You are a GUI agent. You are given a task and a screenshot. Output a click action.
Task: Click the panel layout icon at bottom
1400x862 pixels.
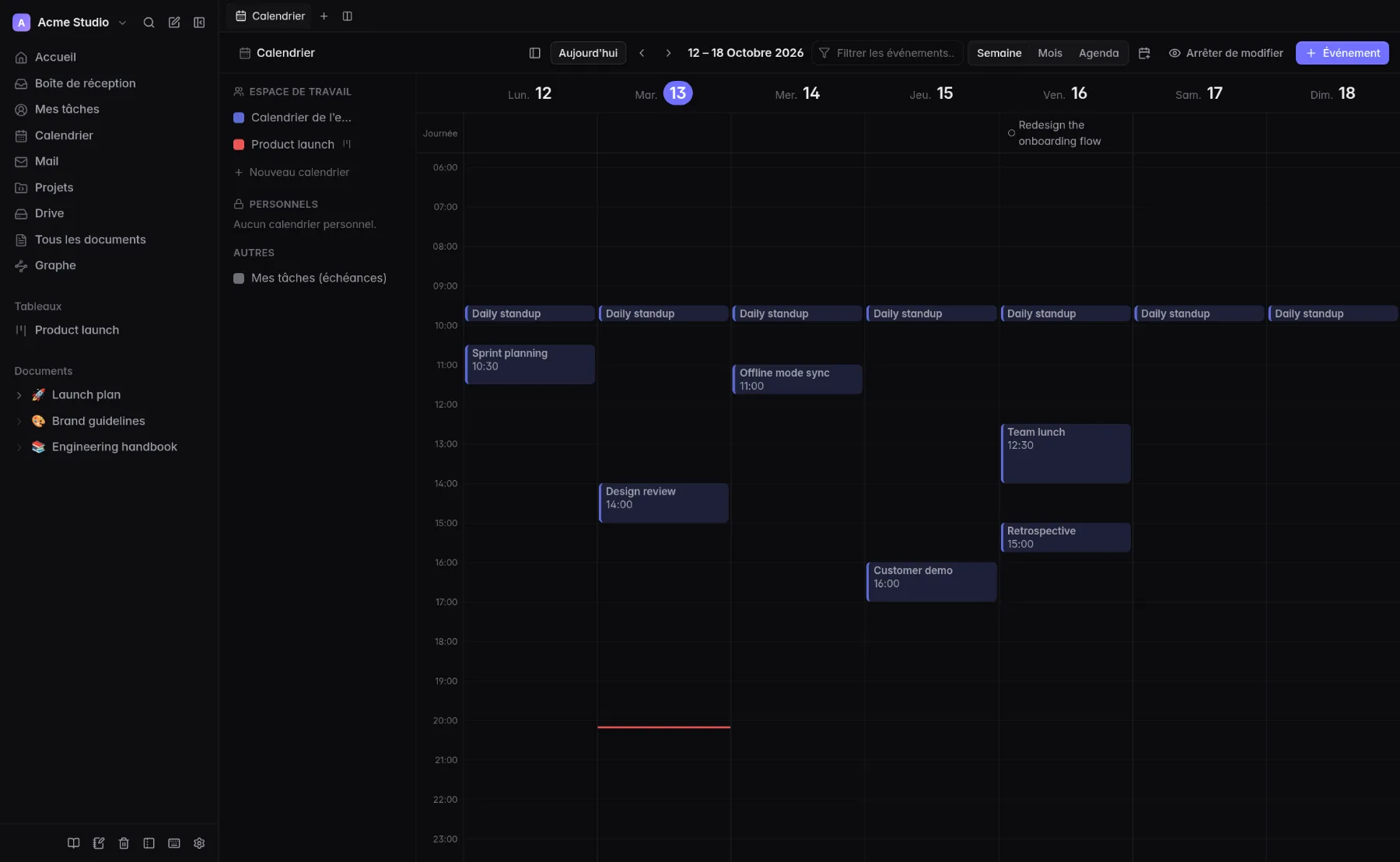pos(149,843)
